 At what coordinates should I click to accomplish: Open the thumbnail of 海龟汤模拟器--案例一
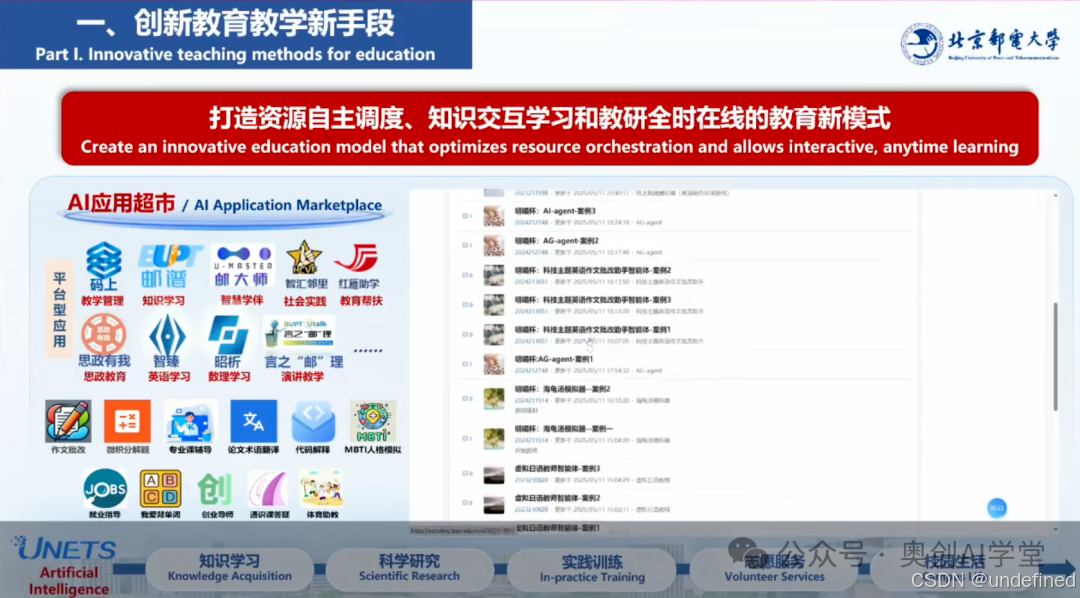493,438
